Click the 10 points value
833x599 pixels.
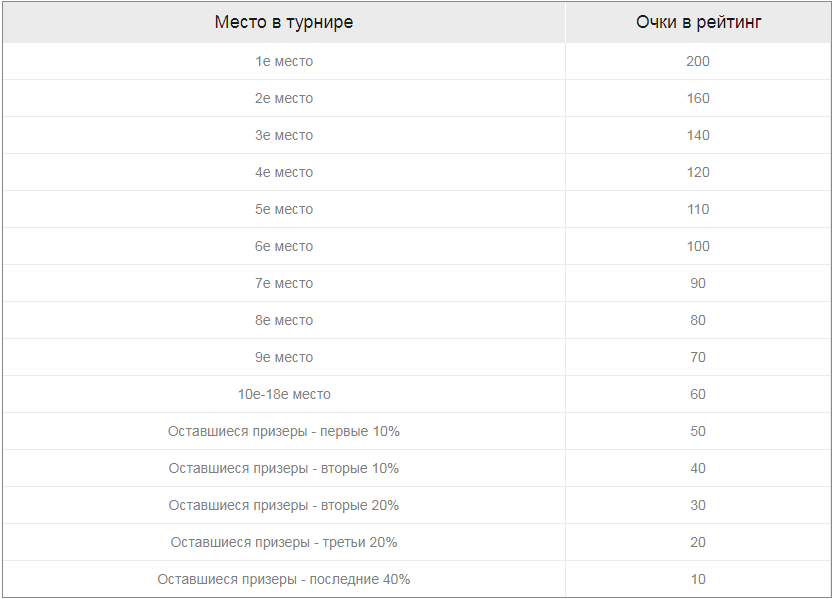click(x=698, y=579)
